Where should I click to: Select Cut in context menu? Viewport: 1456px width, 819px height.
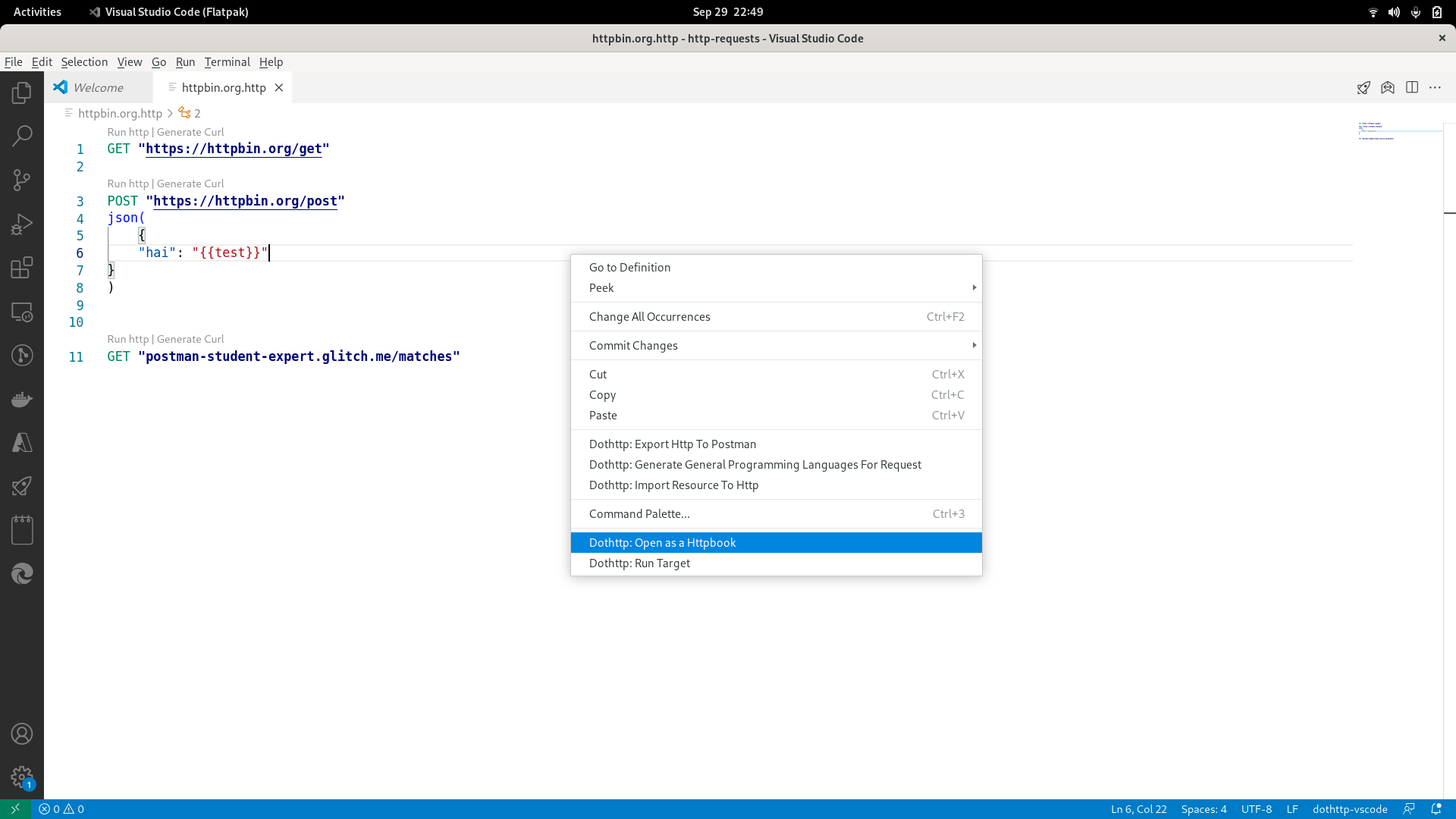click(x=776, y=375)
